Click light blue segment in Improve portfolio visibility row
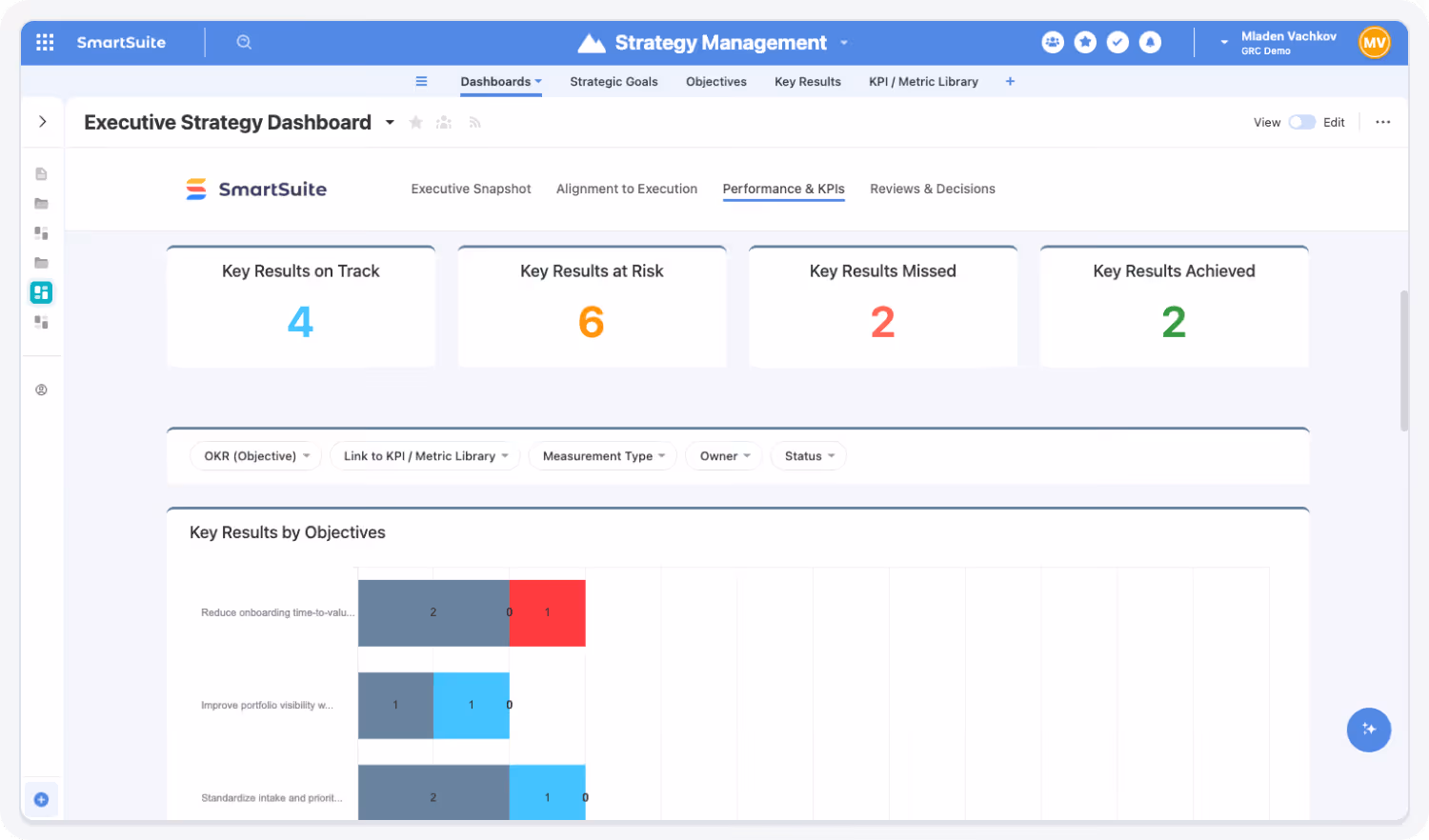 (472, 706)
